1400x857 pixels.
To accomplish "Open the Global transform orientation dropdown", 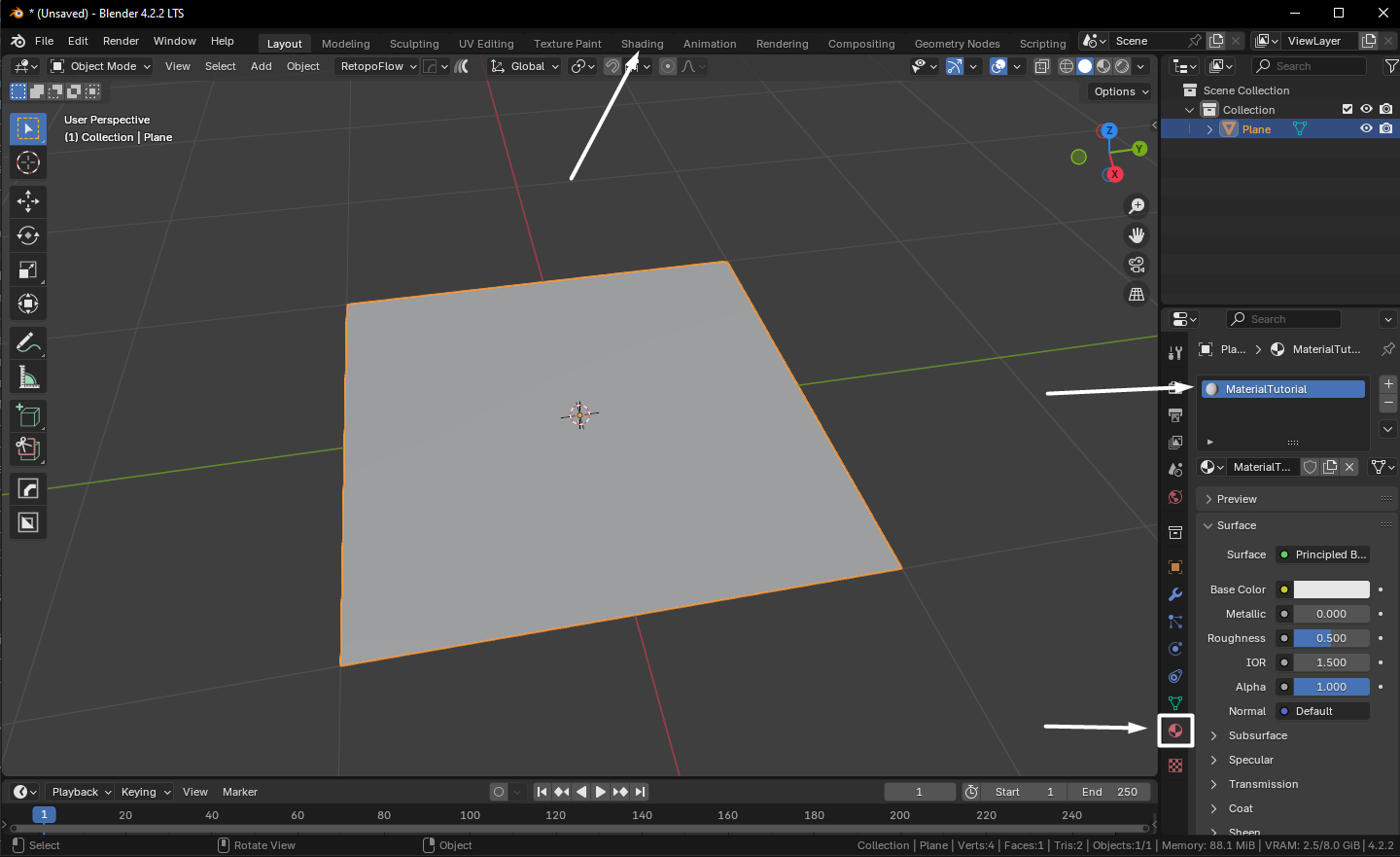I will pyautogui.click(x=526, y=66).
